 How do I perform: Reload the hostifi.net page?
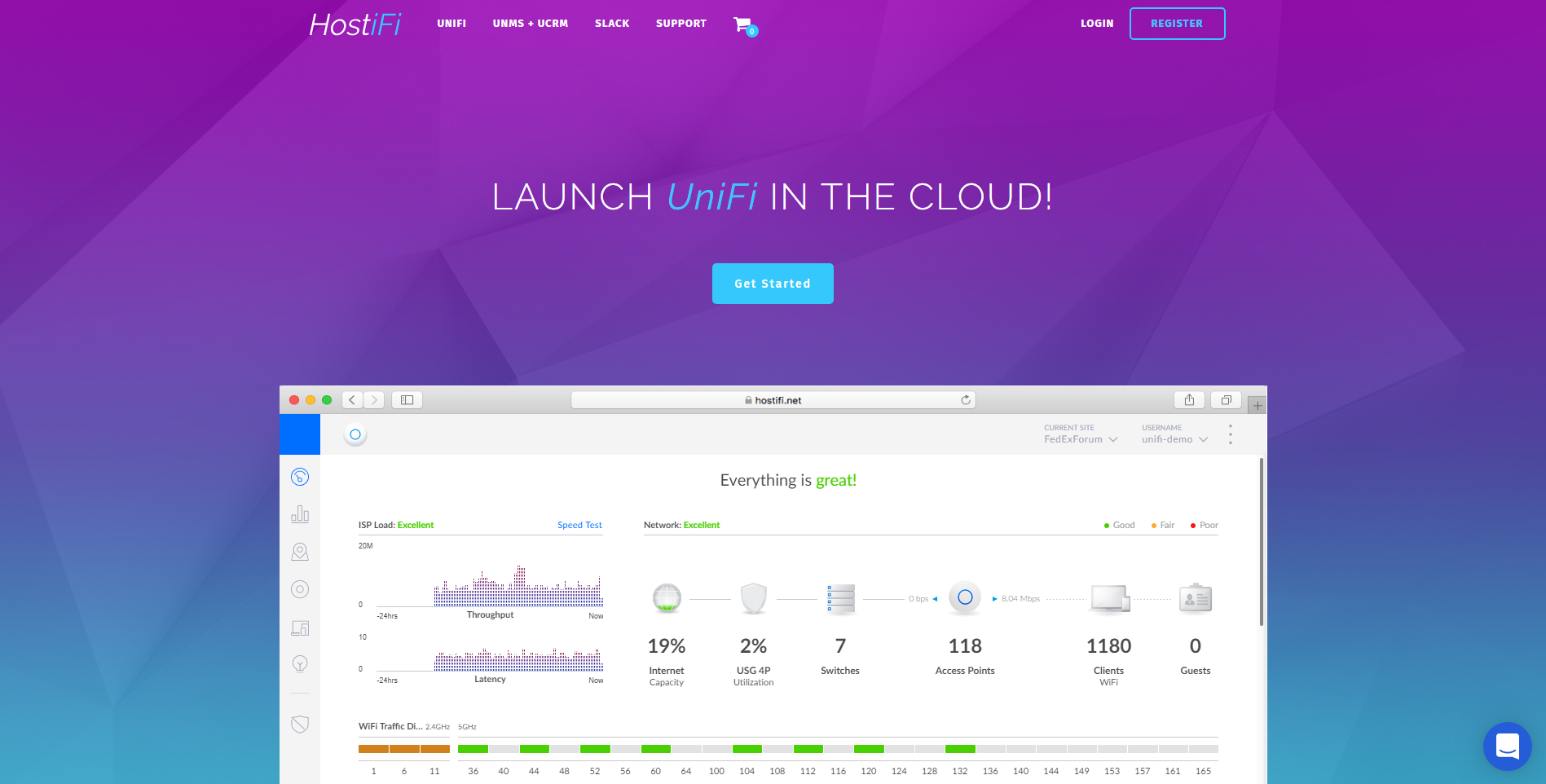pyautogui.click(x=966, y=400)
